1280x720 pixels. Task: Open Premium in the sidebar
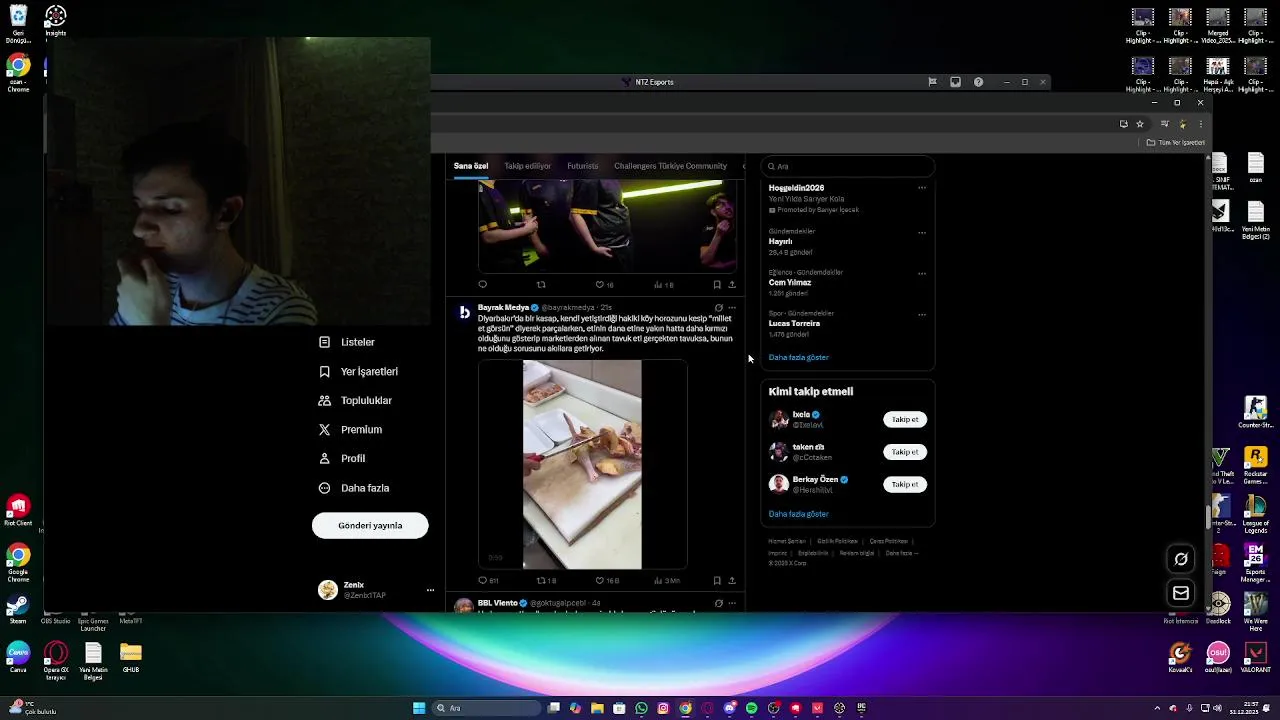[x=350, y=429]
